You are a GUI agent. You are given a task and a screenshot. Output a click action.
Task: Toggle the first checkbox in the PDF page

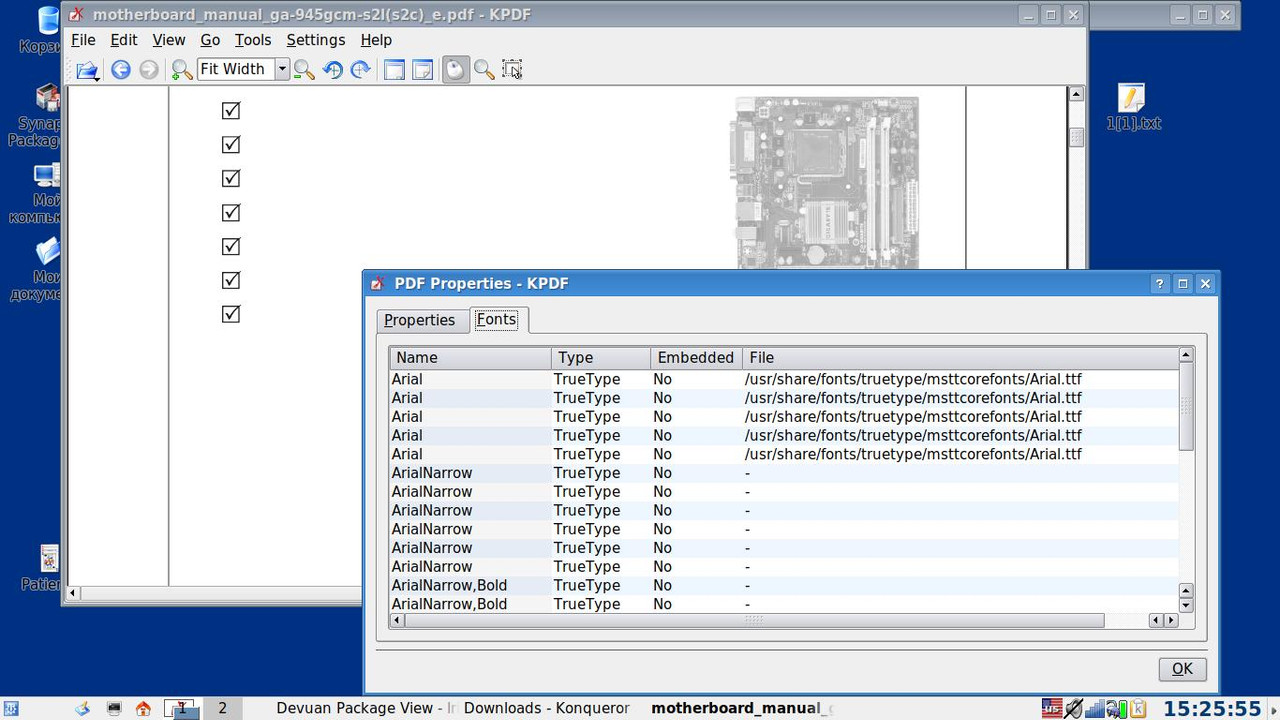[231, 110]
